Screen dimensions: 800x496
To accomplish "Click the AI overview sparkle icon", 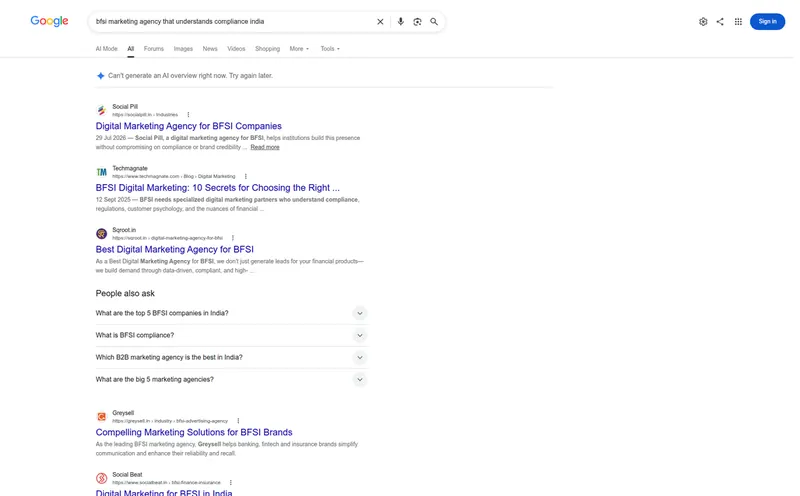I will (101, 76).
